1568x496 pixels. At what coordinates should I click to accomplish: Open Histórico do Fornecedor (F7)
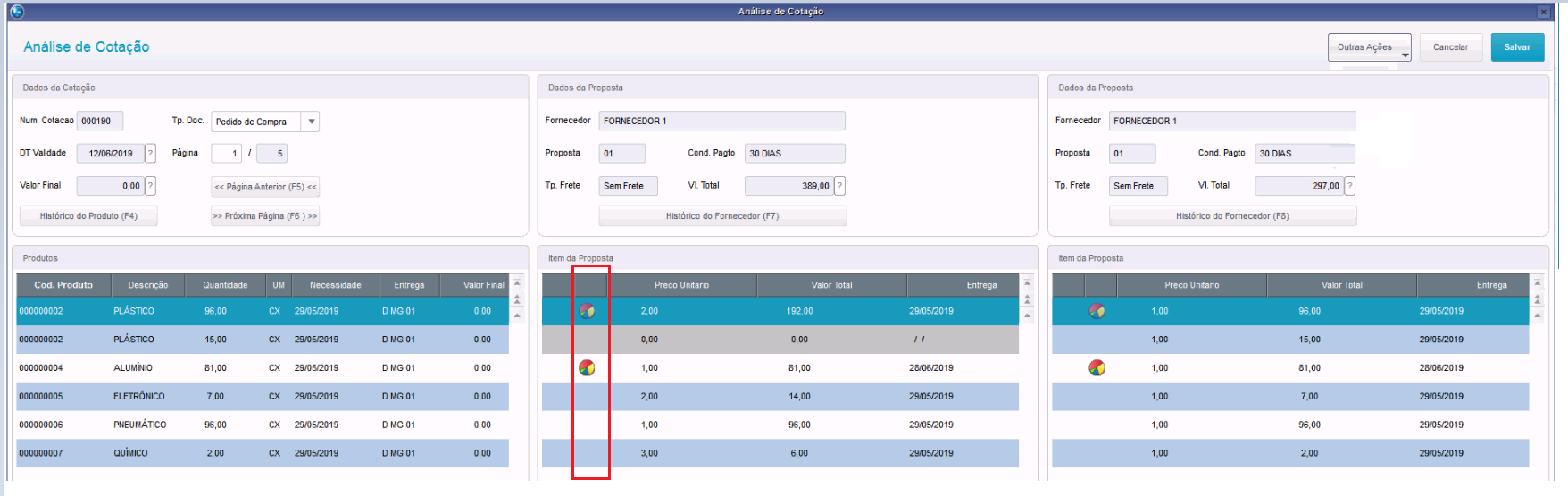(721, 216)
